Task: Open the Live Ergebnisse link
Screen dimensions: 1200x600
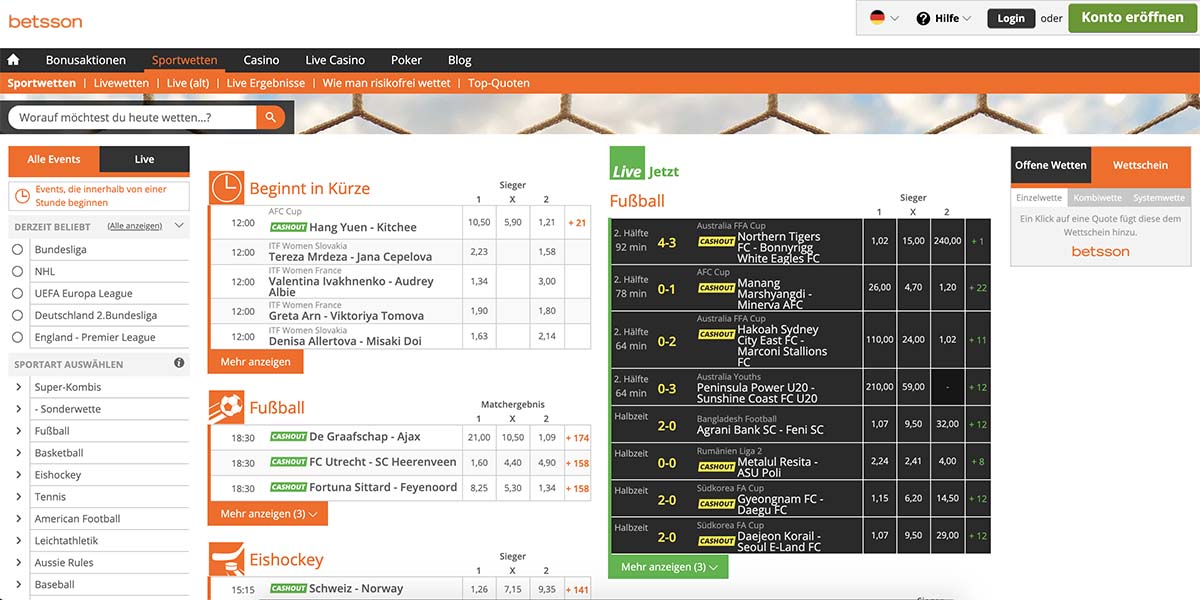Action: 266,83
